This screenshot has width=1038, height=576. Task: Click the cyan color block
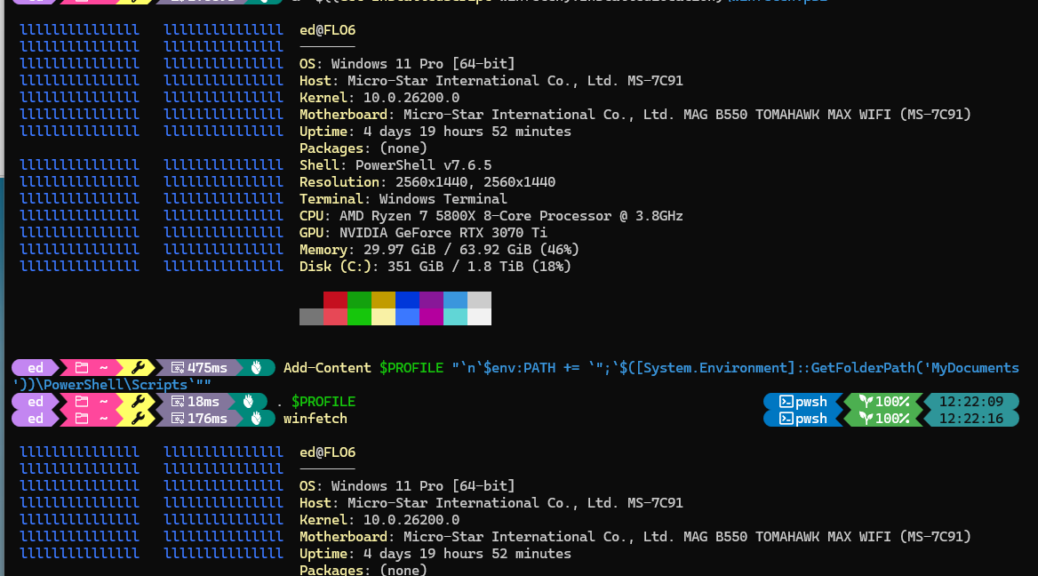(455, 317)
